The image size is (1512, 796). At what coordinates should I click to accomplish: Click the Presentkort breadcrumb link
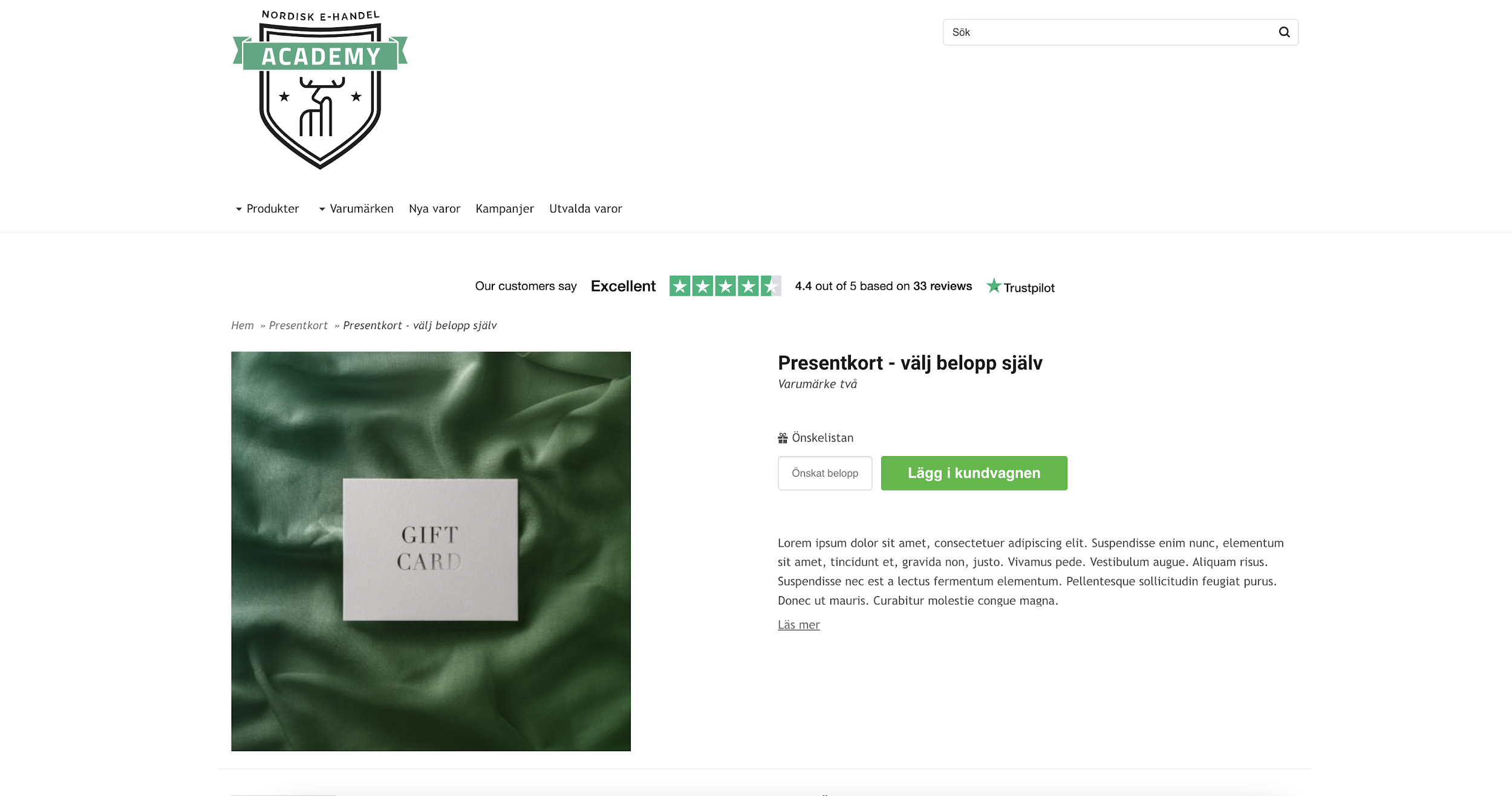click(298, 325)
